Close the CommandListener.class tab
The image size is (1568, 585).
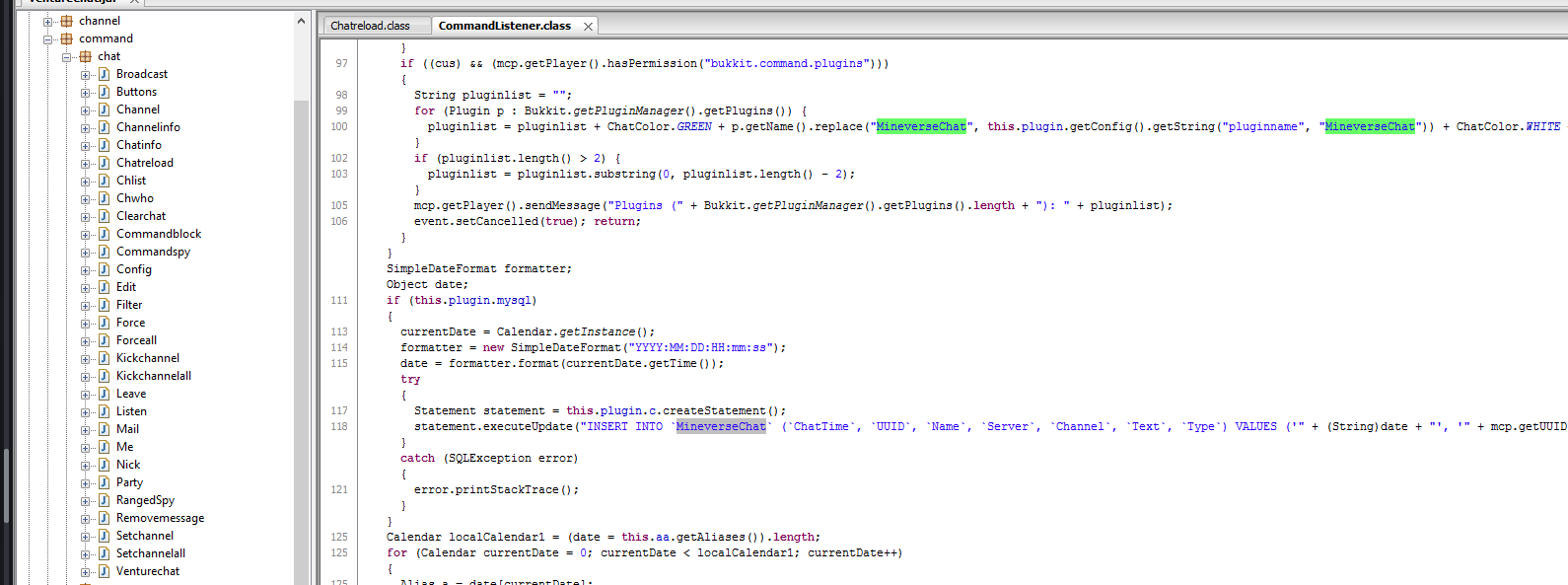point(588,27)
